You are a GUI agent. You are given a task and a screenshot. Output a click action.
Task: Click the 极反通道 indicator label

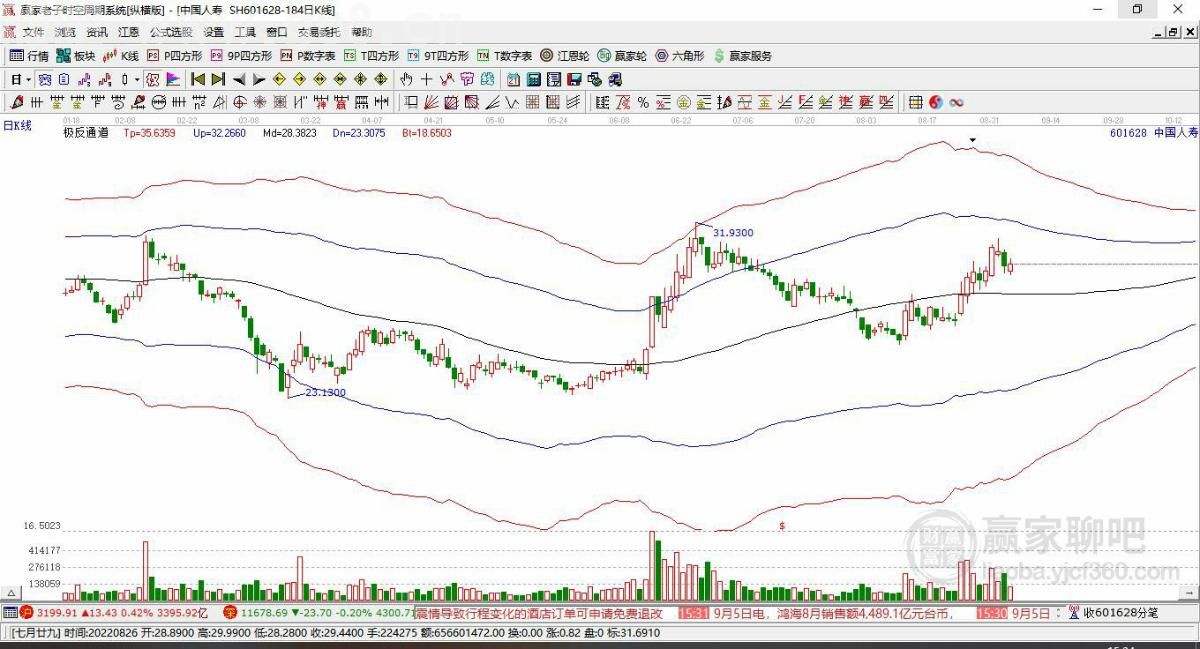86,132
